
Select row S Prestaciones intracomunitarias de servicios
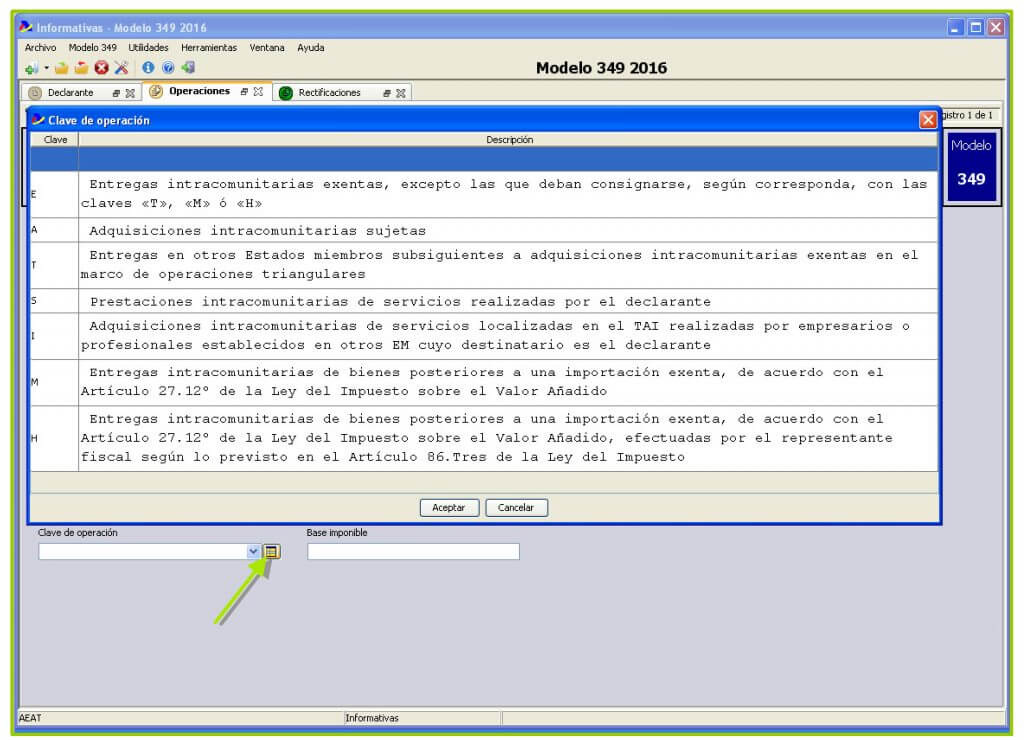(484, 301)
